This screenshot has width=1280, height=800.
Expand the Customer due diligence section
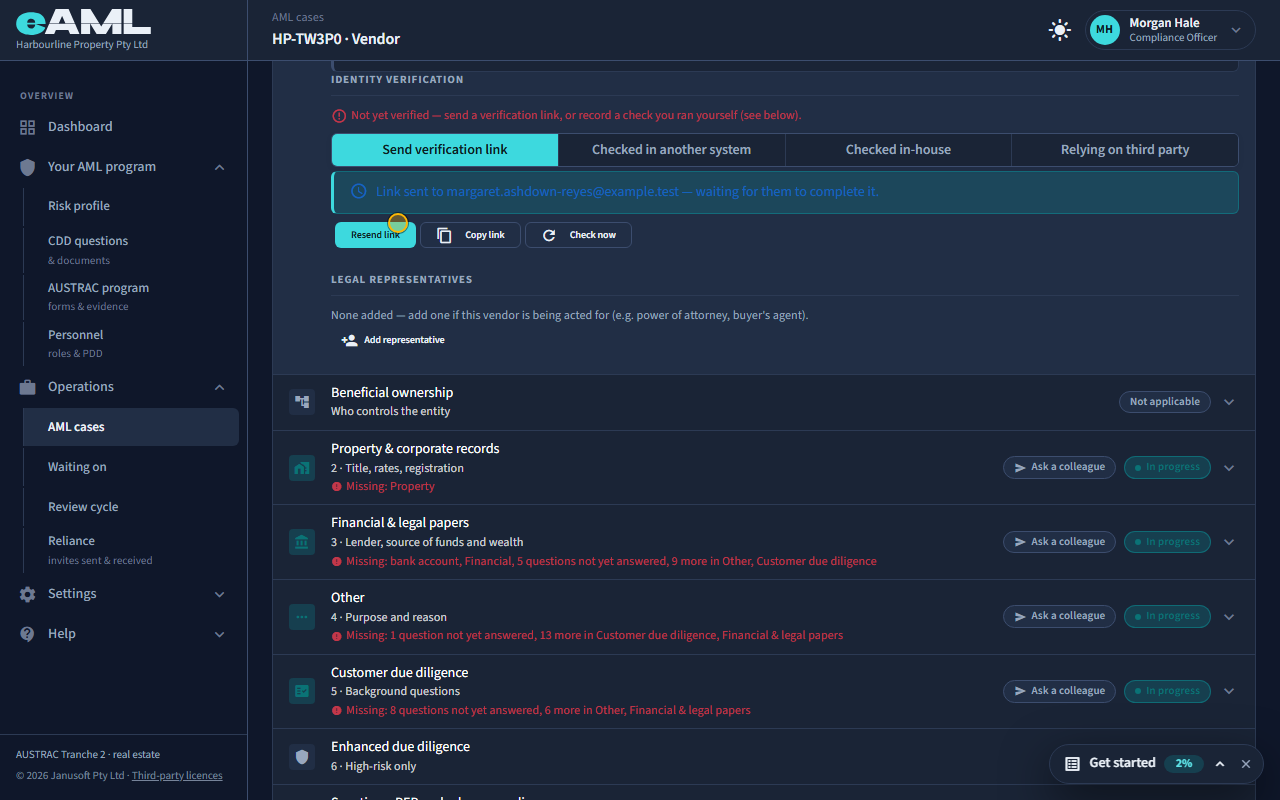coord(1229,691)
